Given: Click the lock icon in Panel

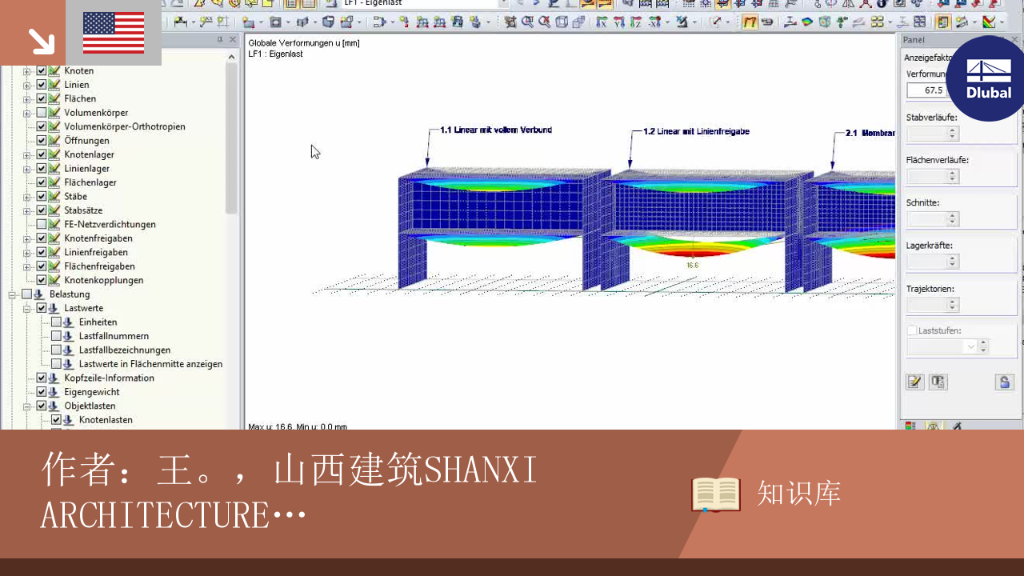Looking at the screenshot, I should pyautogui.click(x=1004, y=382).
